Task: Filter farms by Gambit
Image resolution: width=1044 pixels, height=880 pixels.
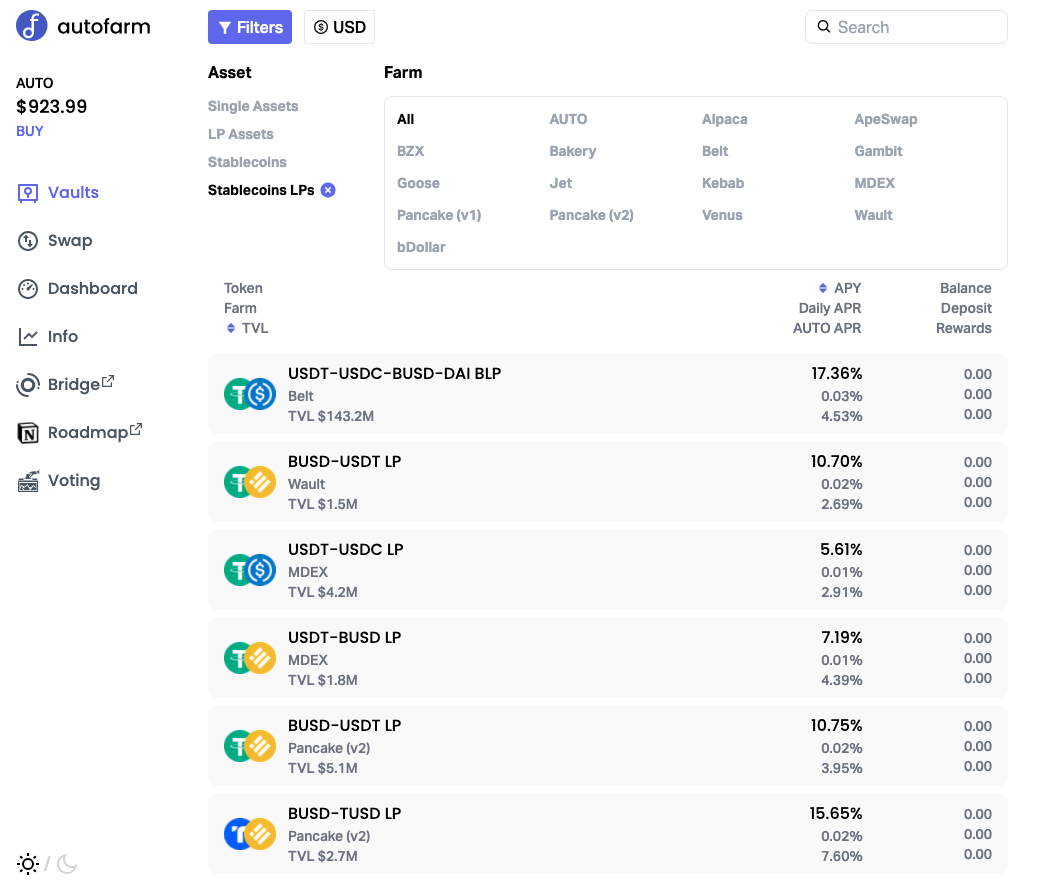Action: pyautogui.click(x=878, y=151)
